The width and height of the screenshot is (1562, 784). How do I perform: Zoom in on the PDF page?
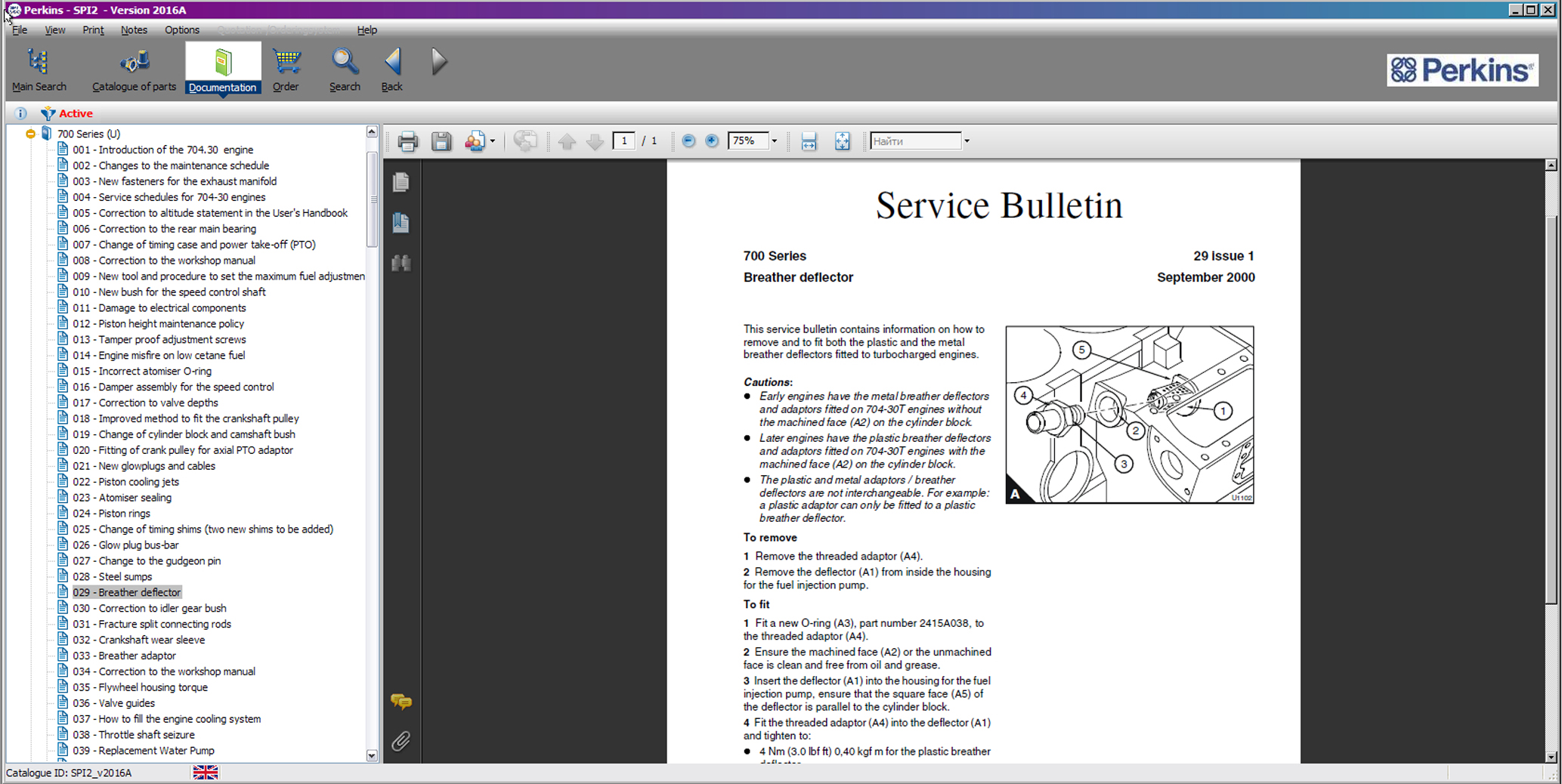pyautogui.click(x=712, y=141)
